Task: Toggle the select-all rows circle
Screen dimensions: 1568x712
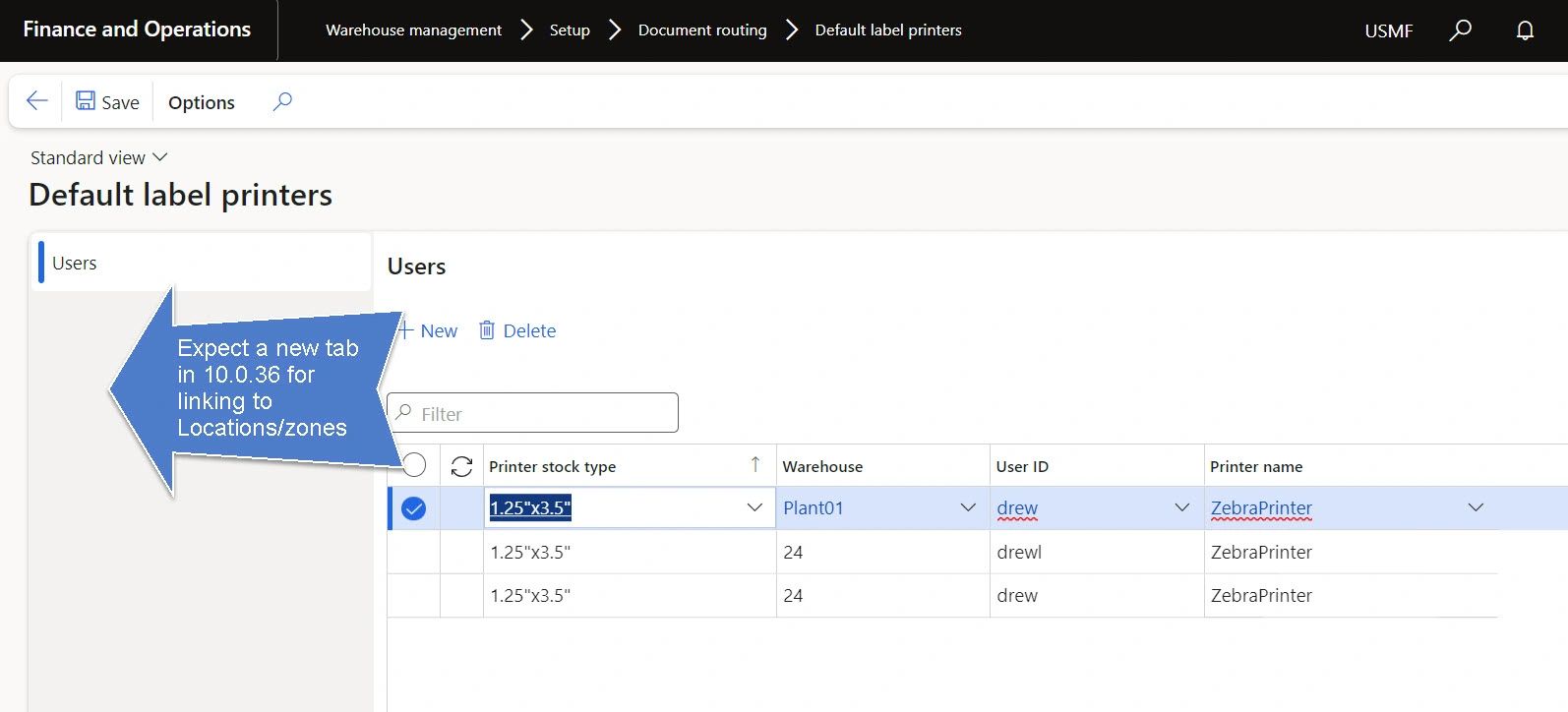Action: tap(414, 464)
